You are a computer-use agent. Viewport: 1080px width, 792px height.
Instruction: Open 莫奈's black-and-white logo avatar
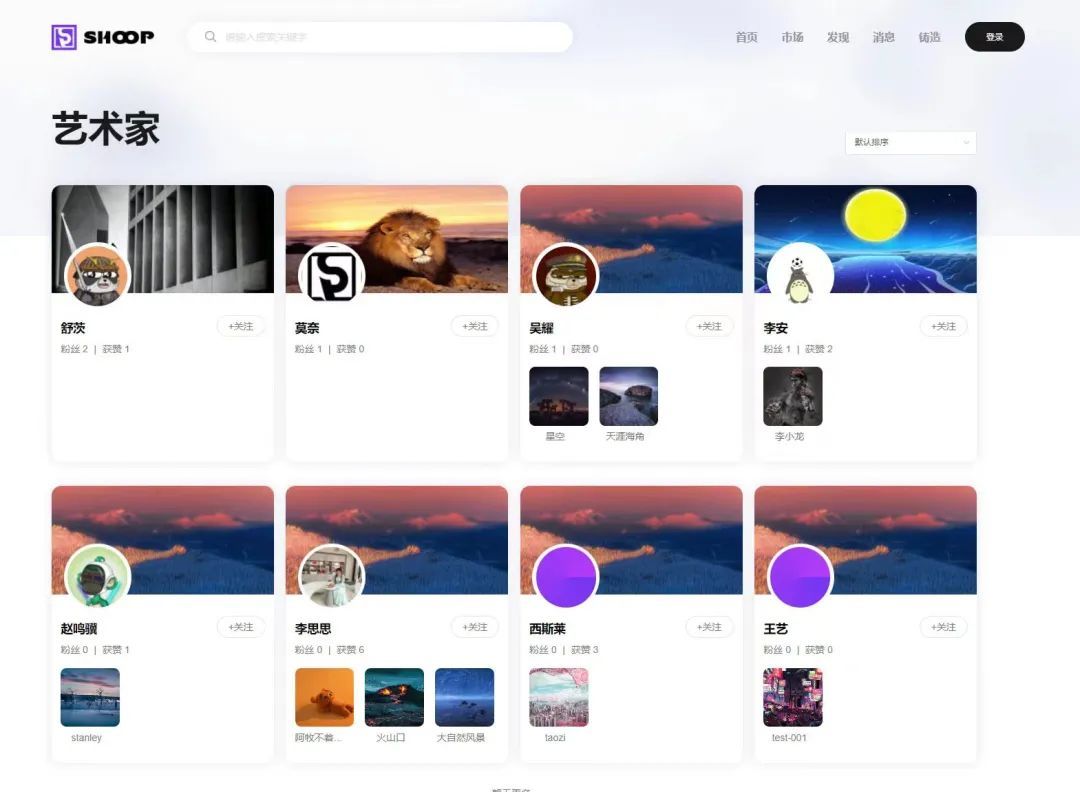tap(331, 275)
